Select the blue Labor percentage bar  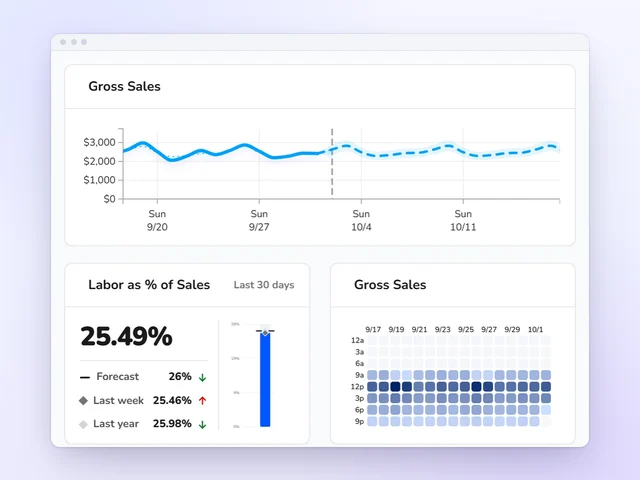(265, 380)
